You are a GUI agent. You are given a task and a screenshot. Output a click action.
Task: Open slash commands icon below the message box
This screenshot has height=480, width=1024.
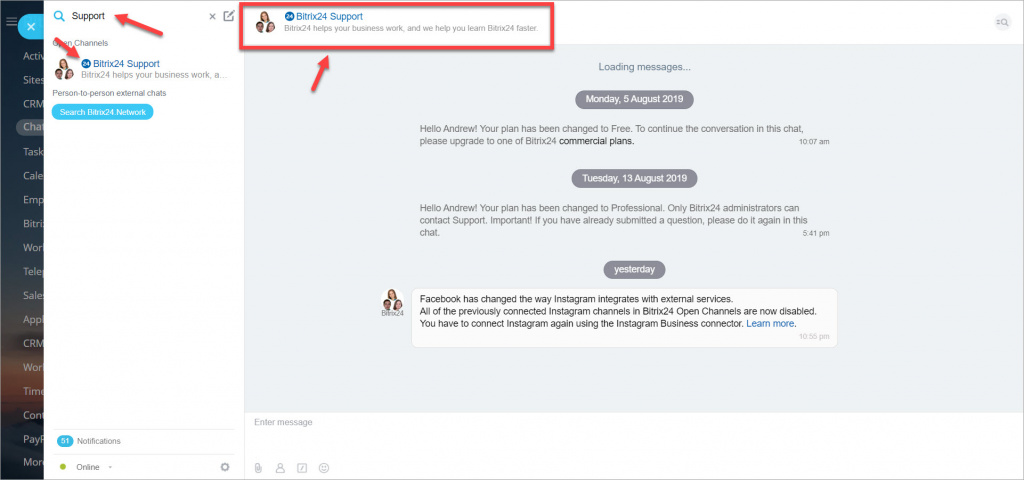pyautogui.click(x=302, y=468)
